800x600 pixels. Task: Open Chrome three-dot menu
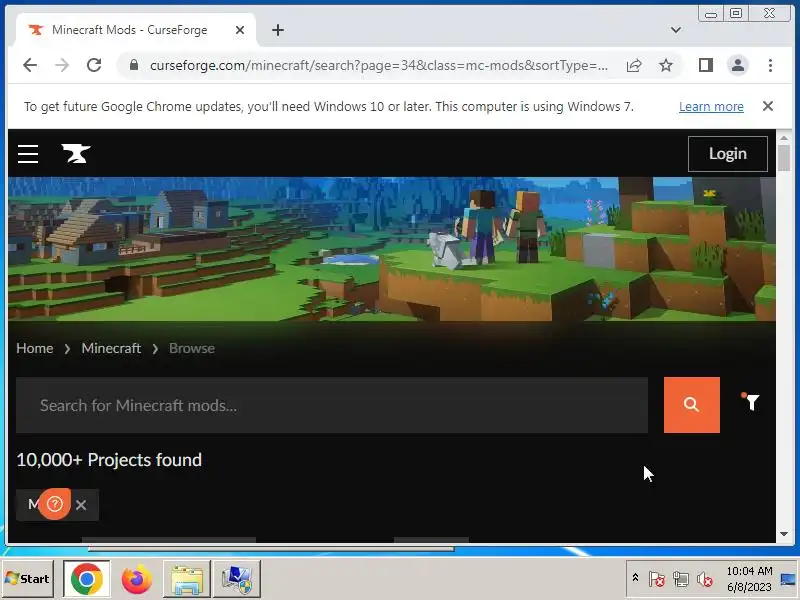[x=770, y=65]
